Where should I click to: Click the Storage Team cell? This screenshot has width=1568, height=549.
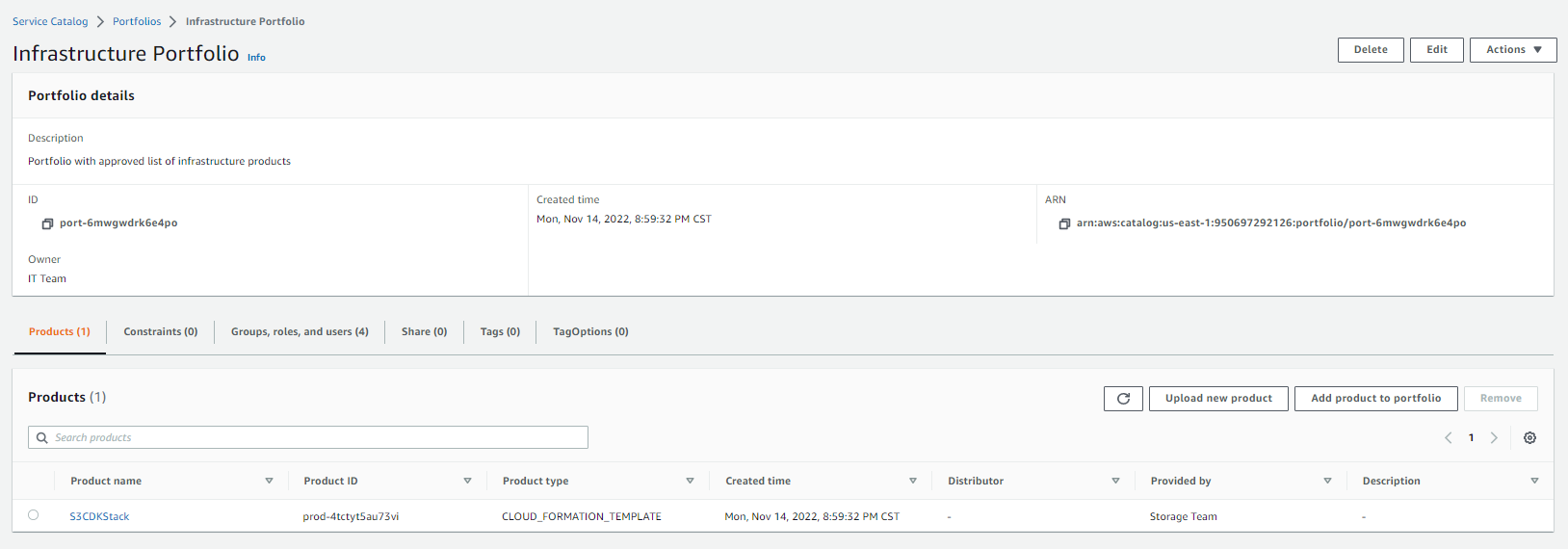(1184, 517)
